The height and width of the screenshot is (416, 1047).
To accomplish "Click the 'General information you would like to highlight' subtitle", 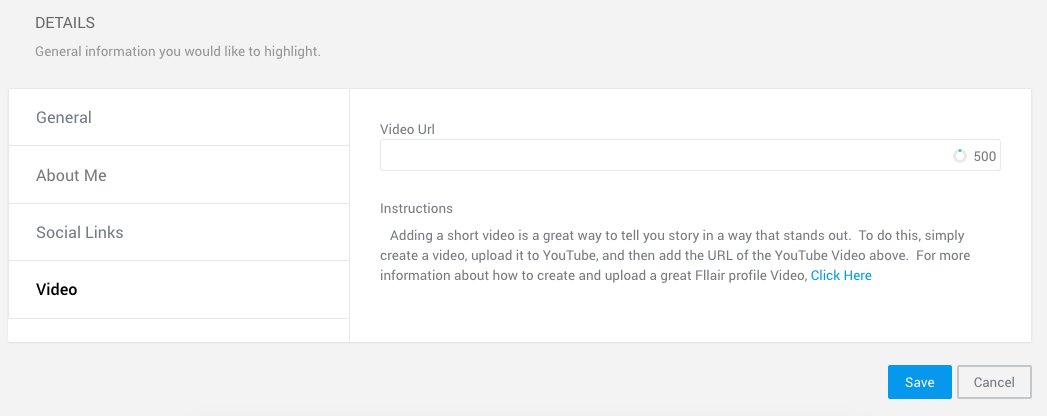I will [178, 51].
